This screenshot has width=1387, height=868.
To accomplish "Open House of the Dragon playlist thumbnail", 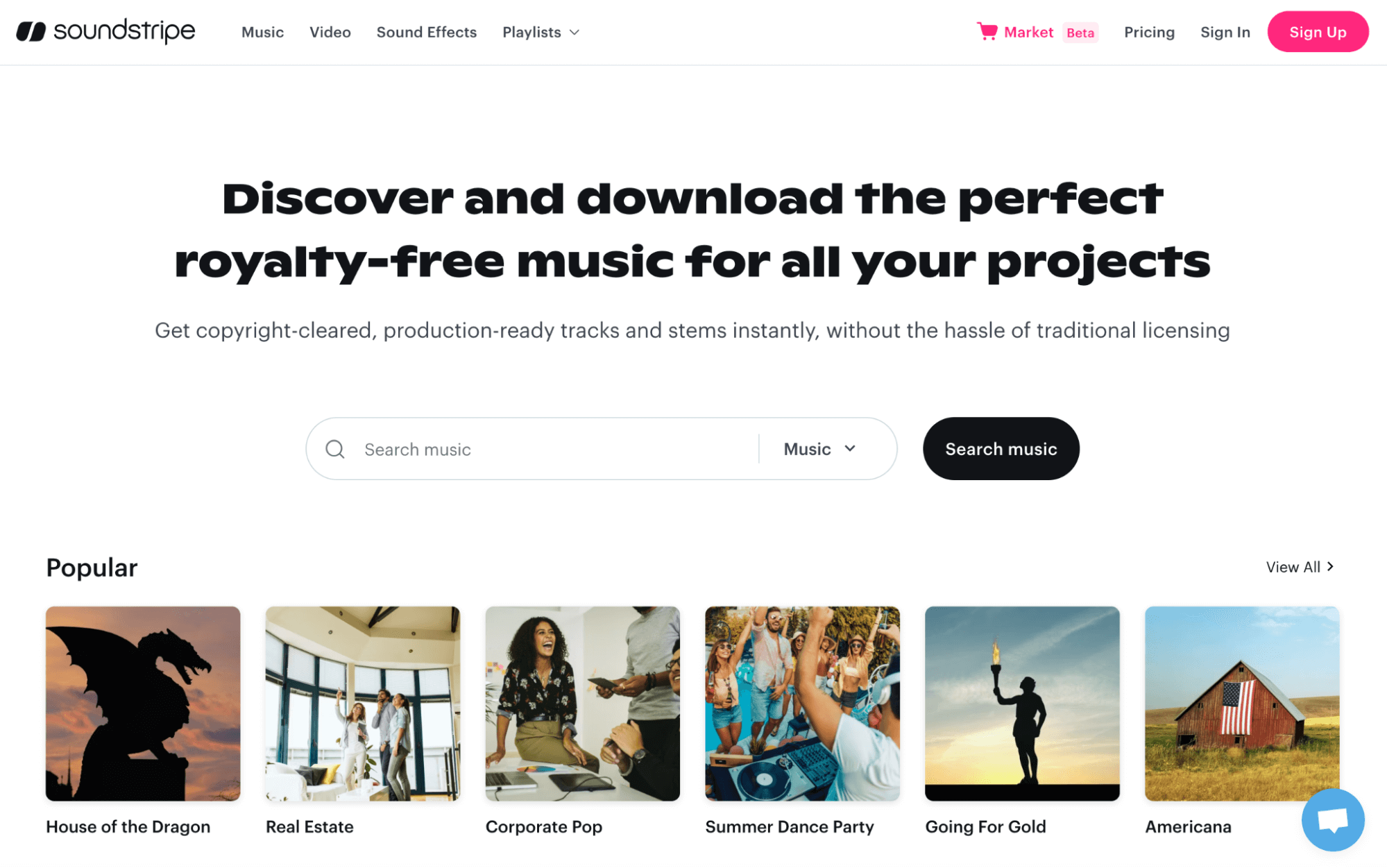I will pyautogui.click(x=143, y=704).
